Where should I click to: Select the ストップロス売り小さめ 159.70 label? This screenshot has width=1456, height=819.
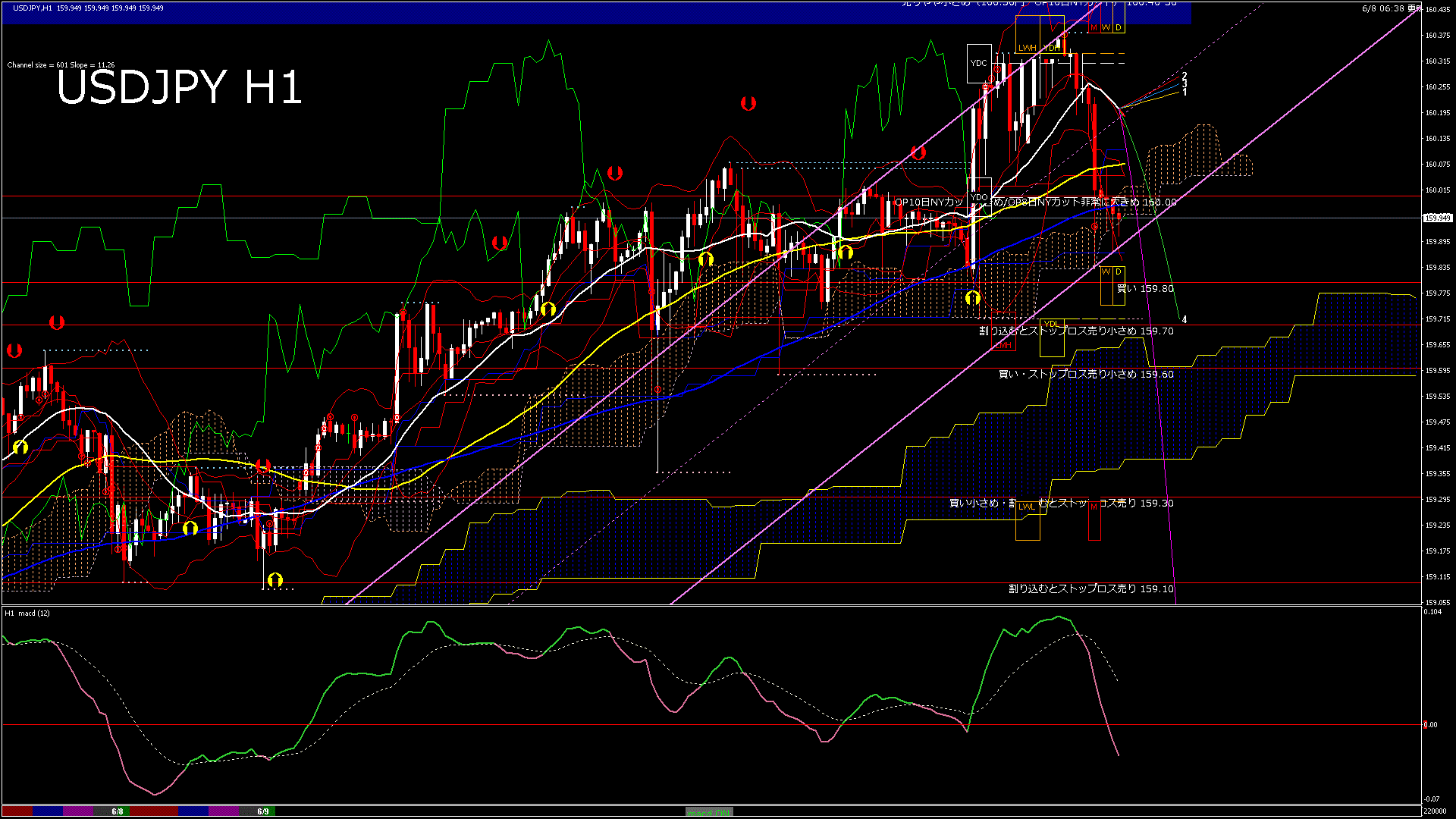tap(1076, 331)
